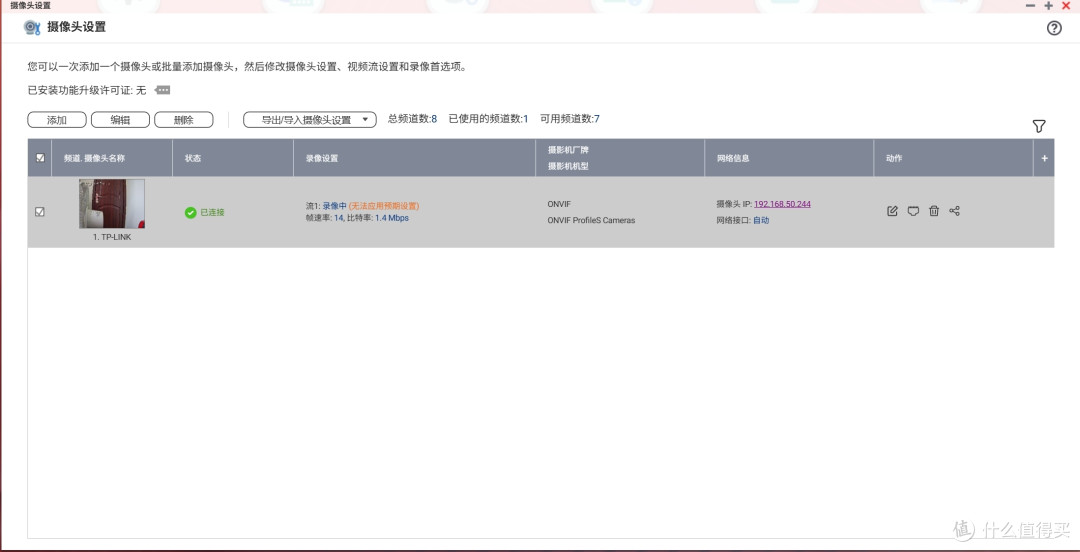Click the 编辑 button
The image size is (1080, 552).
(x=120, y=120)
